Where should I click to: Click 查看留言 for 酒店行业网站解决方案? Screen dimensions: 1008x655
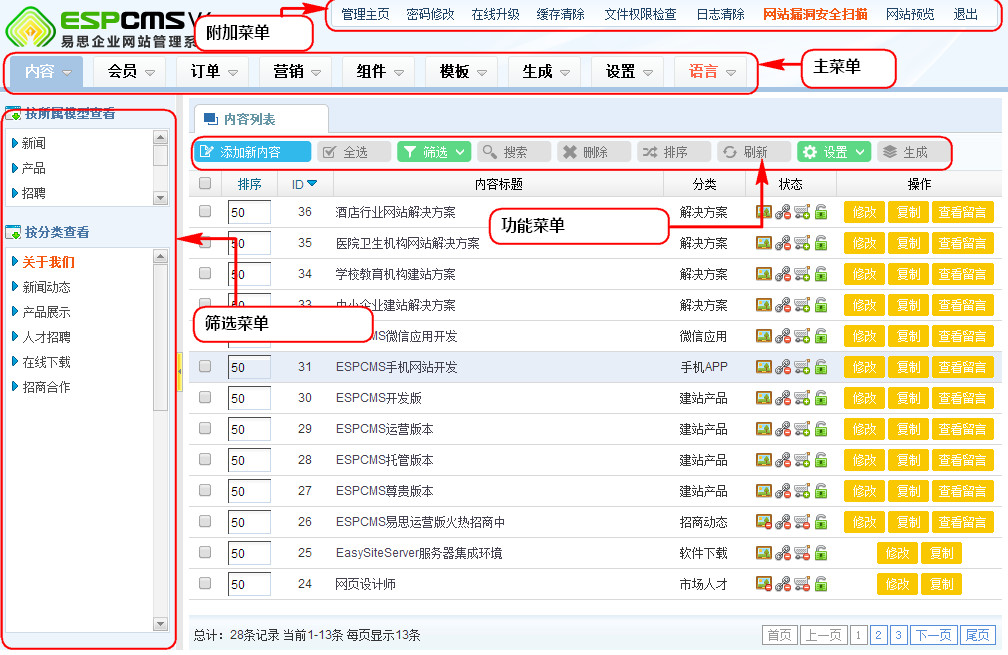pyautogui.click(x=962, y=212)
